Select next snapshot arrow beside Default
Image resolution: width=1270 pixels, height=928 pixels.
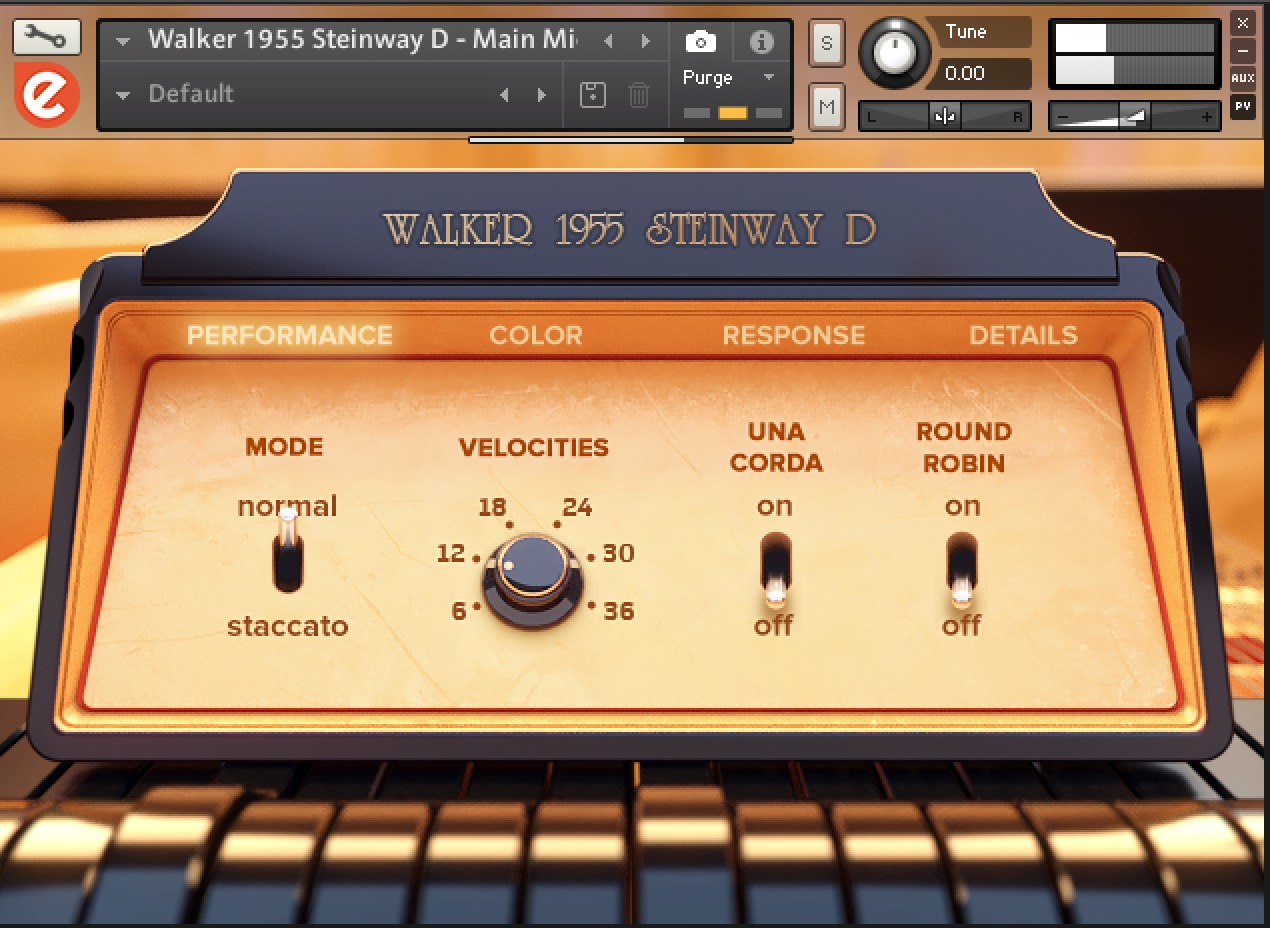(542, 95)
